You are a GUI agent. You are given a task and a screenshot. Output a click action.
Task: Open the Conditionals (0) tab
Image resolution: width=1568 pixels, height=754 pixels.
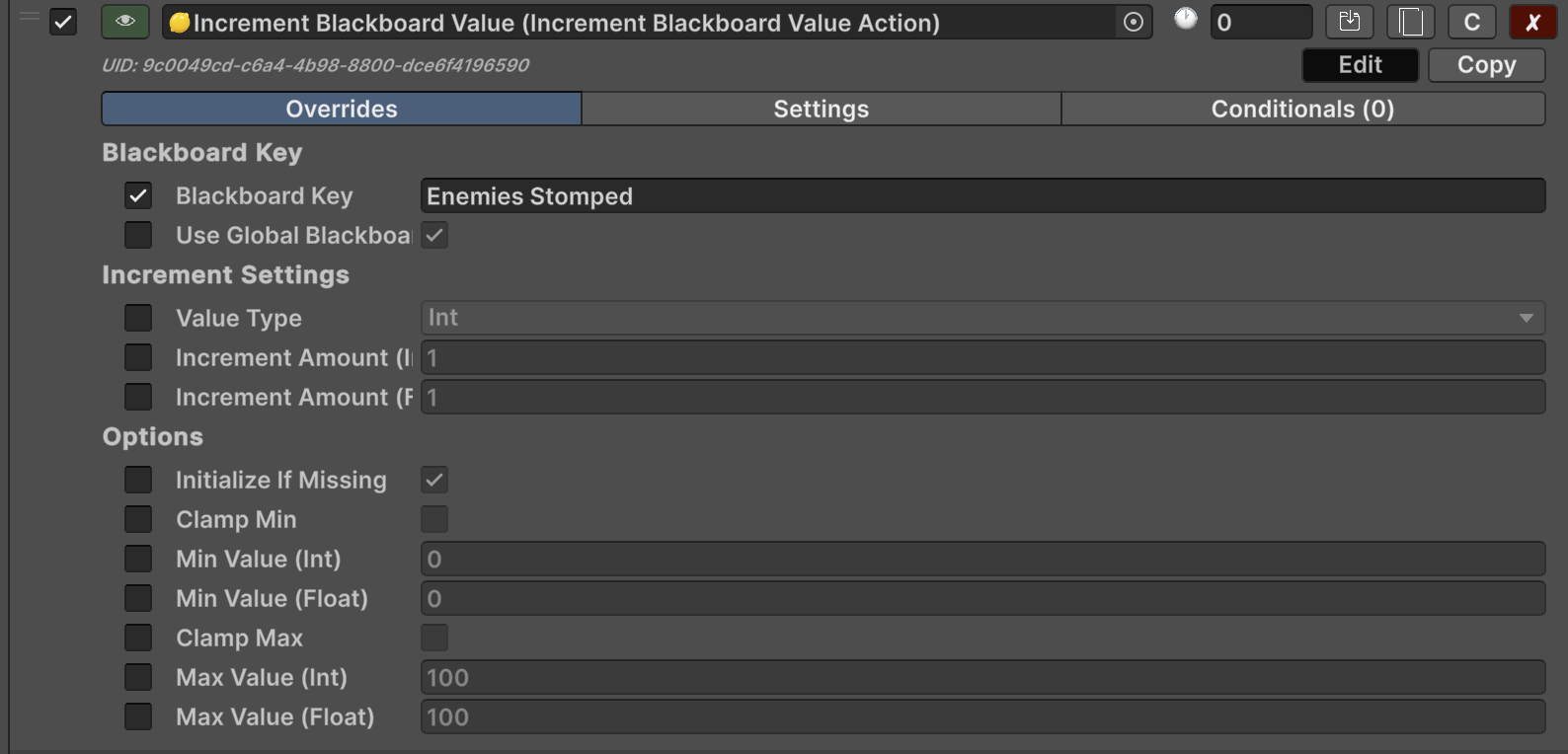click(x=1302, y=109)
